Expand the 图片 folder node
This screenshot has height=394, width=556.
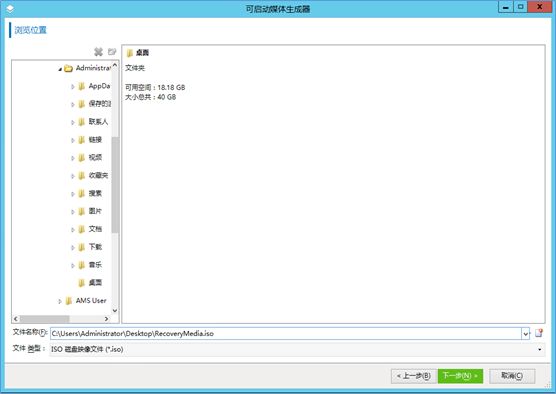click(73, 212)
